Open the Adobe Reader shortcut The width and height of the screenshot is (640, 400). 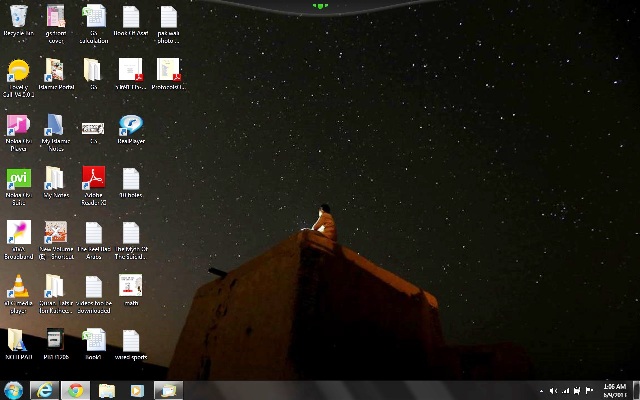93,178
